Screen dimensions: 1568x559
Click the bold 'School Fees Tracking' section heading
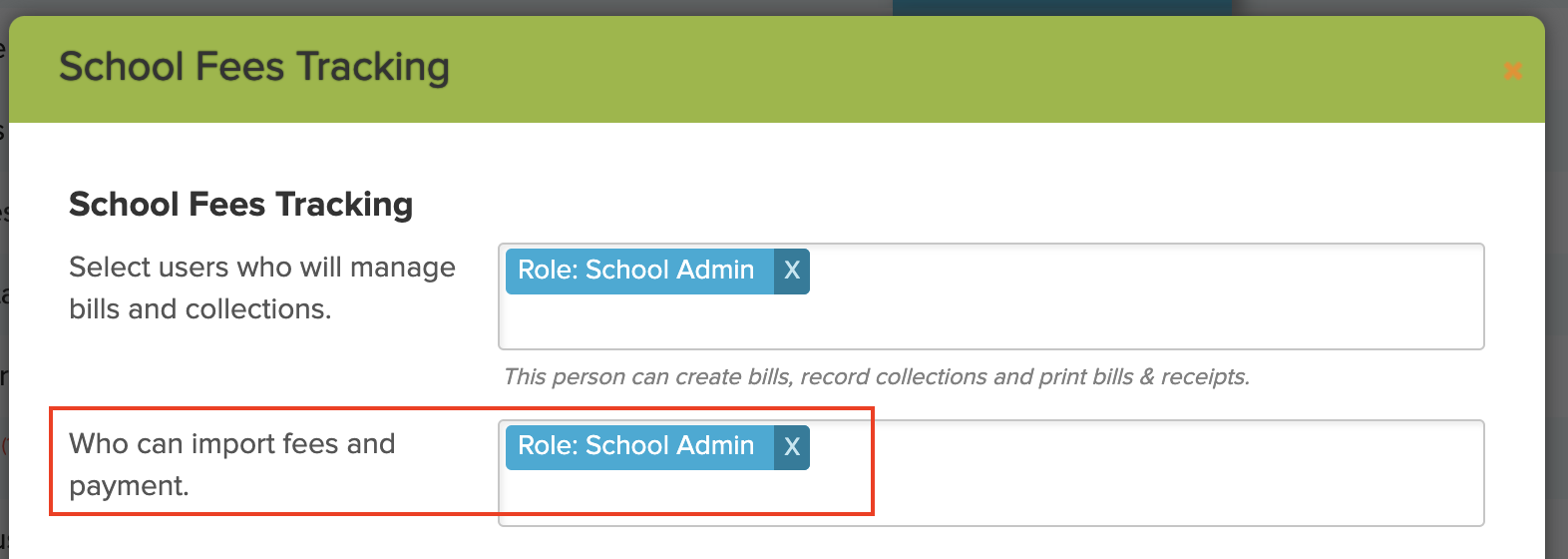pyautogui.click(x=241, y=204)
